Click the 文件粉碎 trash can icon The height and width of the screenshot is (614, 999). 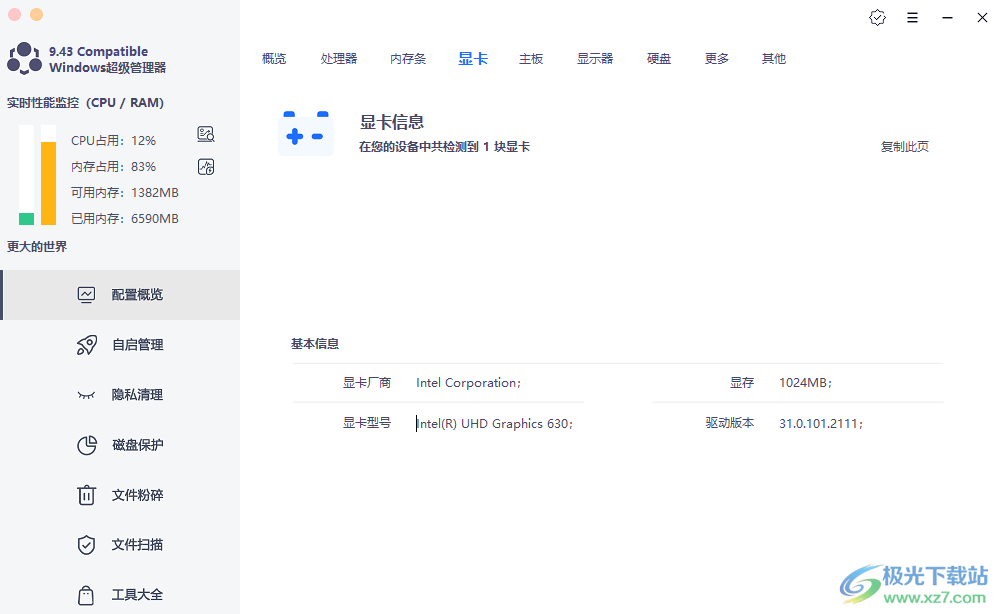click(87, 495)
